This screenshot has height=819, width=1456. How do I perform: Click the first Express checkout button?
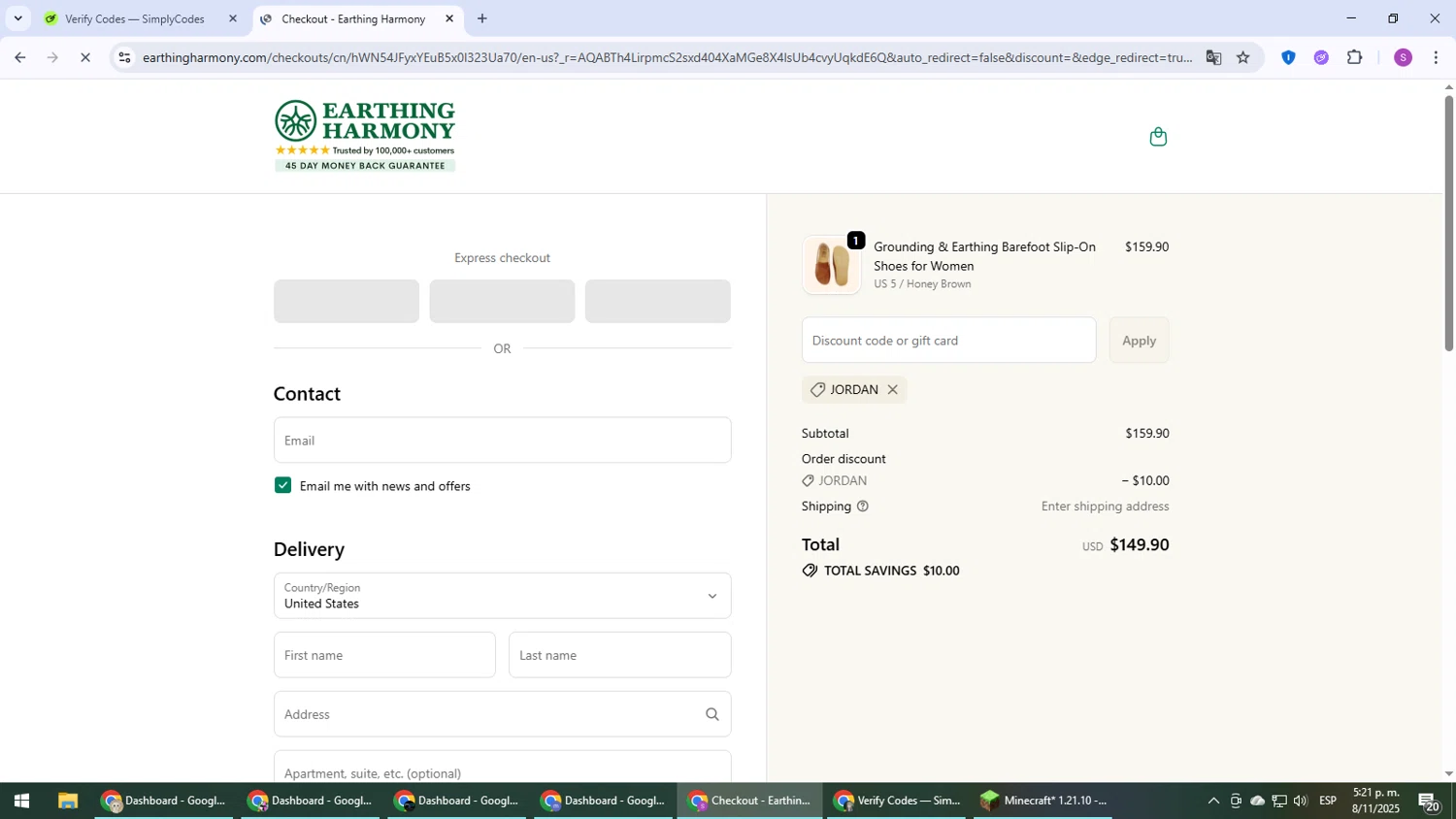[347, 301]
